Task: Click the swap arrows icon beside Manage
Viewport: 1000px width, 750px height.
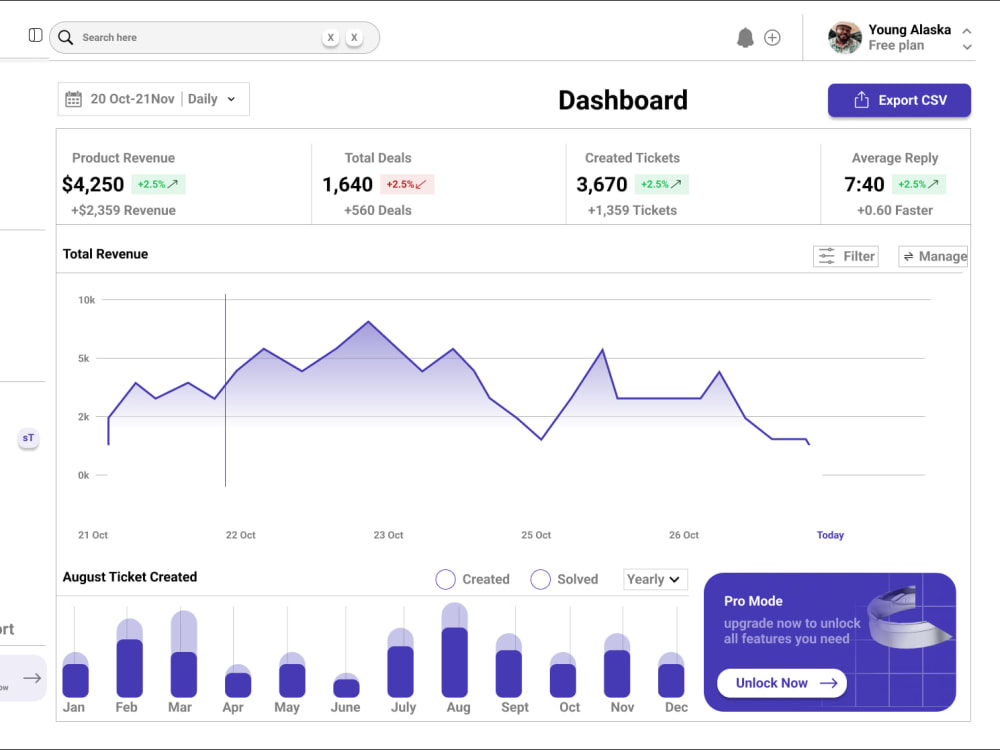Action: 908,256
